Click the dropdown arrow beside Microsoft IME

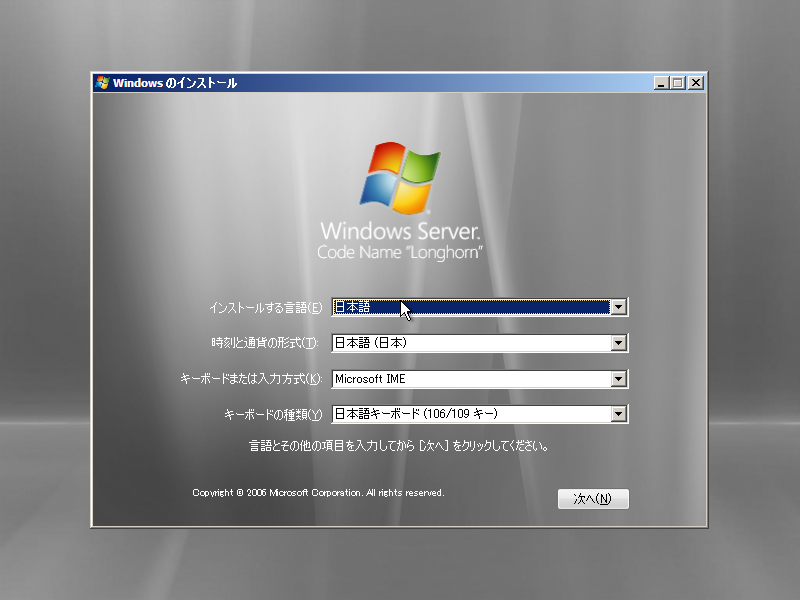(620, 379)
